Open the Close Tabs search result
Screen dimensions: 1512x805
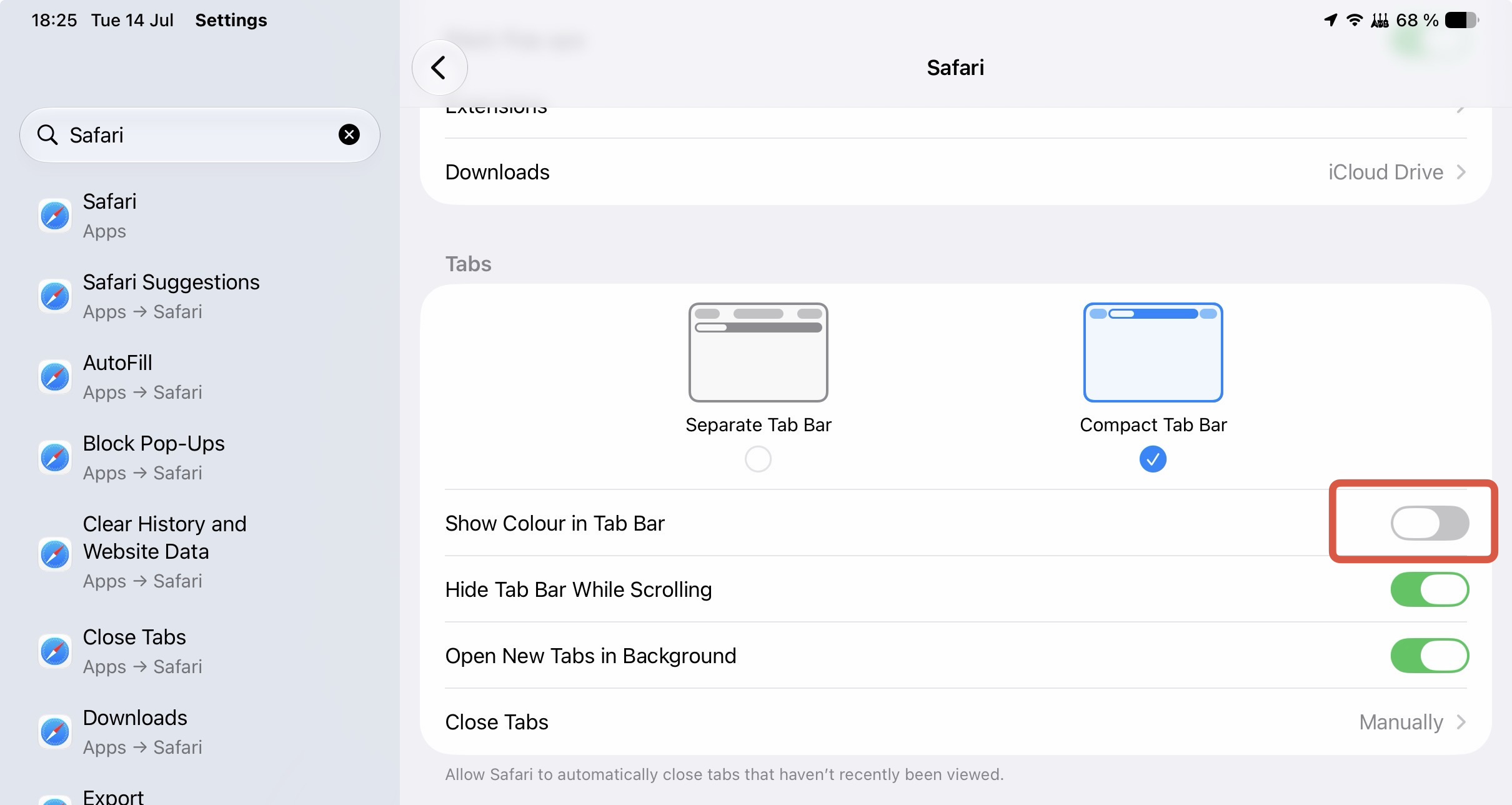pyautogui.click(x=200, y=651)
